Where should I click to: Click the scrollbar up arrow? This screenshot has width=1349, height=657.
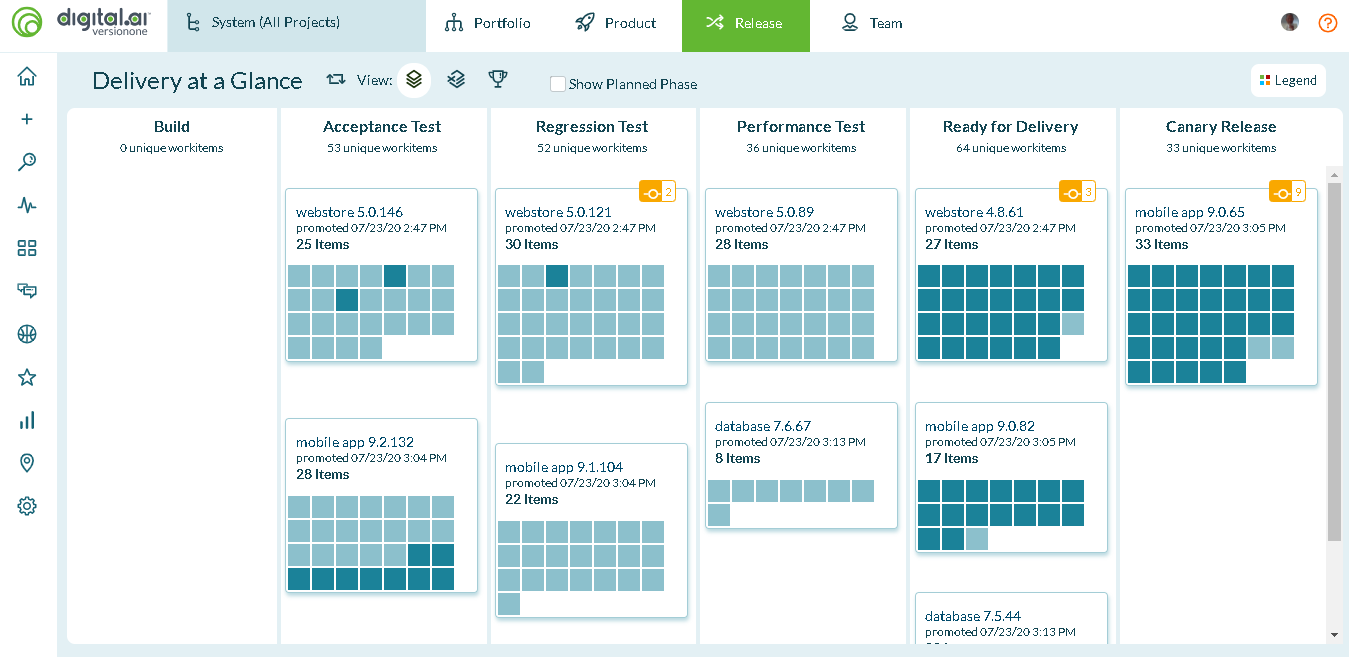coord(1334,175)
